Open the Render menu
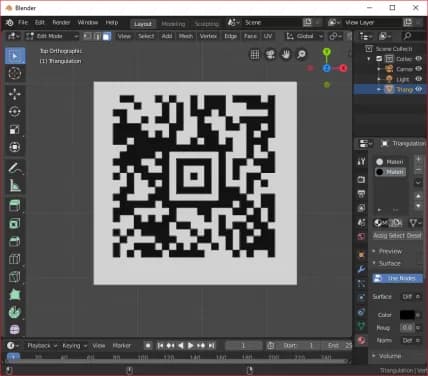428x376 pixels. coord(61,22)
